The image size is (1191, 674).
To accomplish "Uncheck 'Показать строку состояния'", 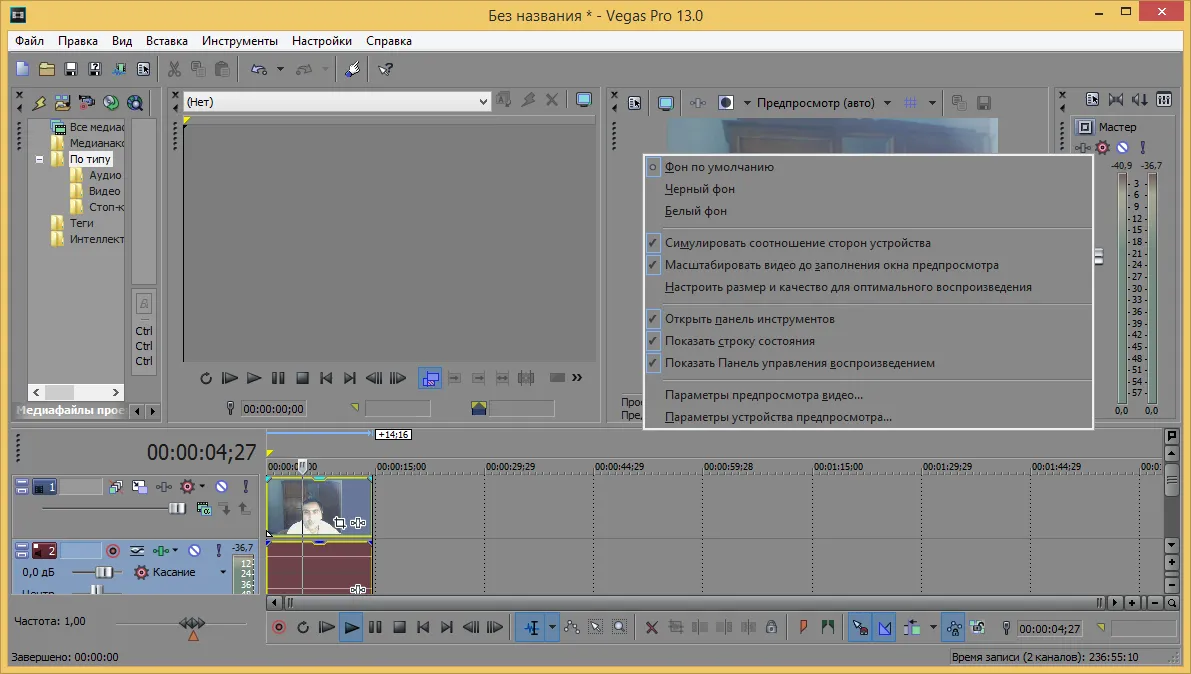I will click(x=739, y=341).
